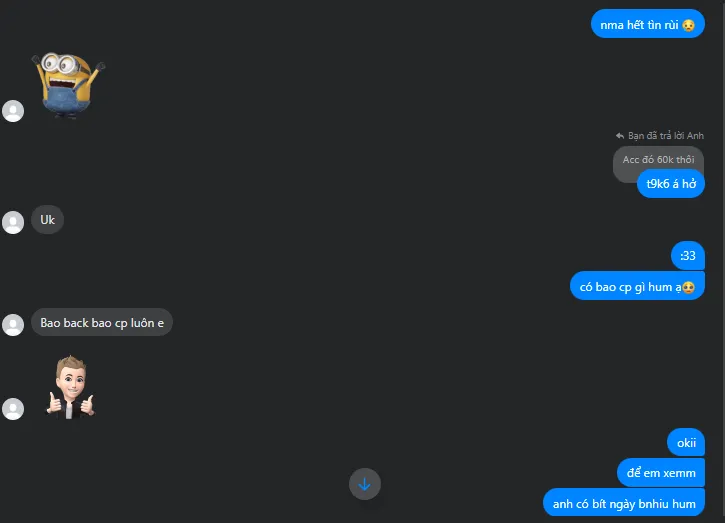The image size is (725, 523).
Task: Open the Minion sticker
Action: pyautogui.click(x=68, y=85)
